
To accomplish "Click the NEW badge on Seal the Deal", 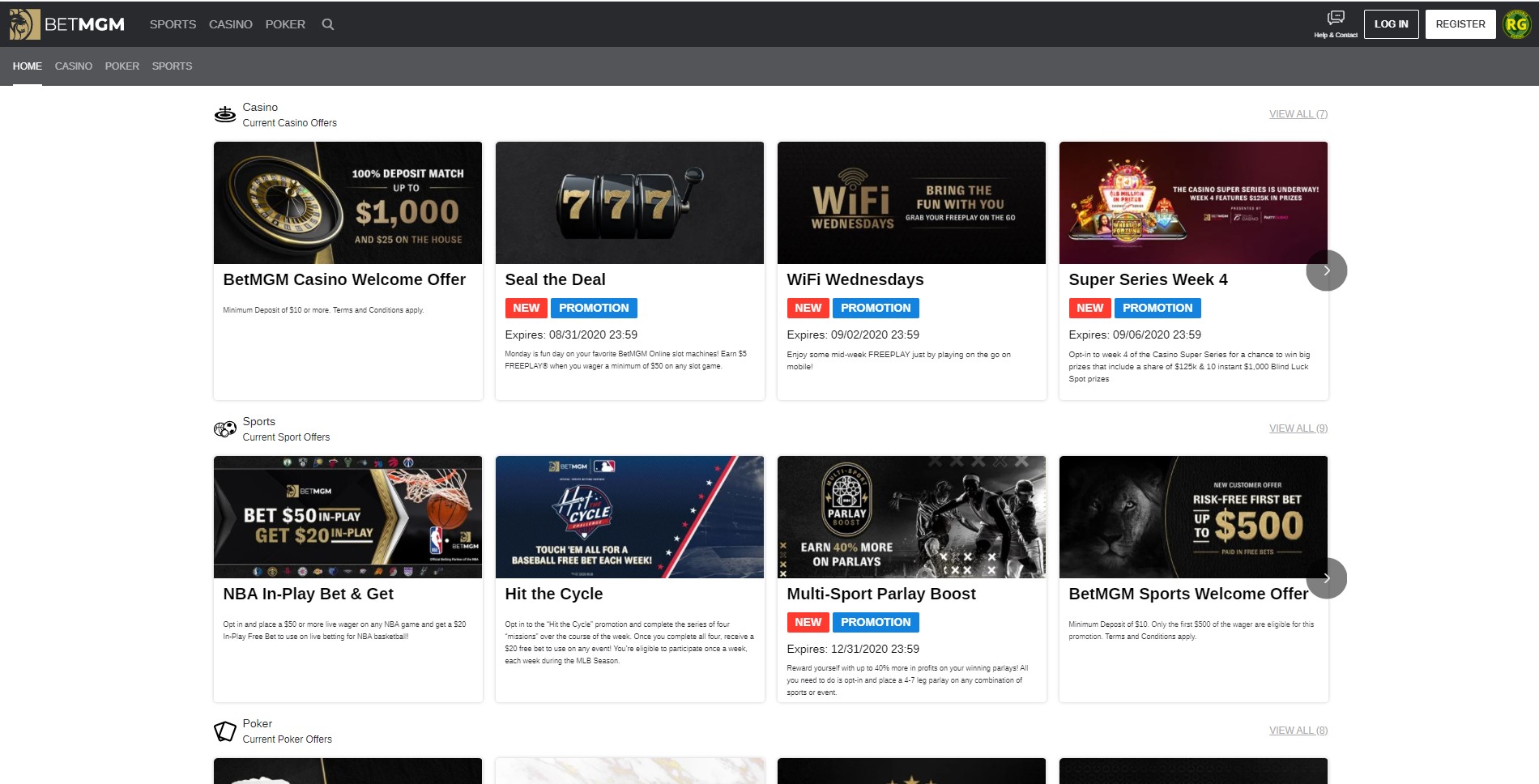I will pyautogui.click(x=526, y=308).
